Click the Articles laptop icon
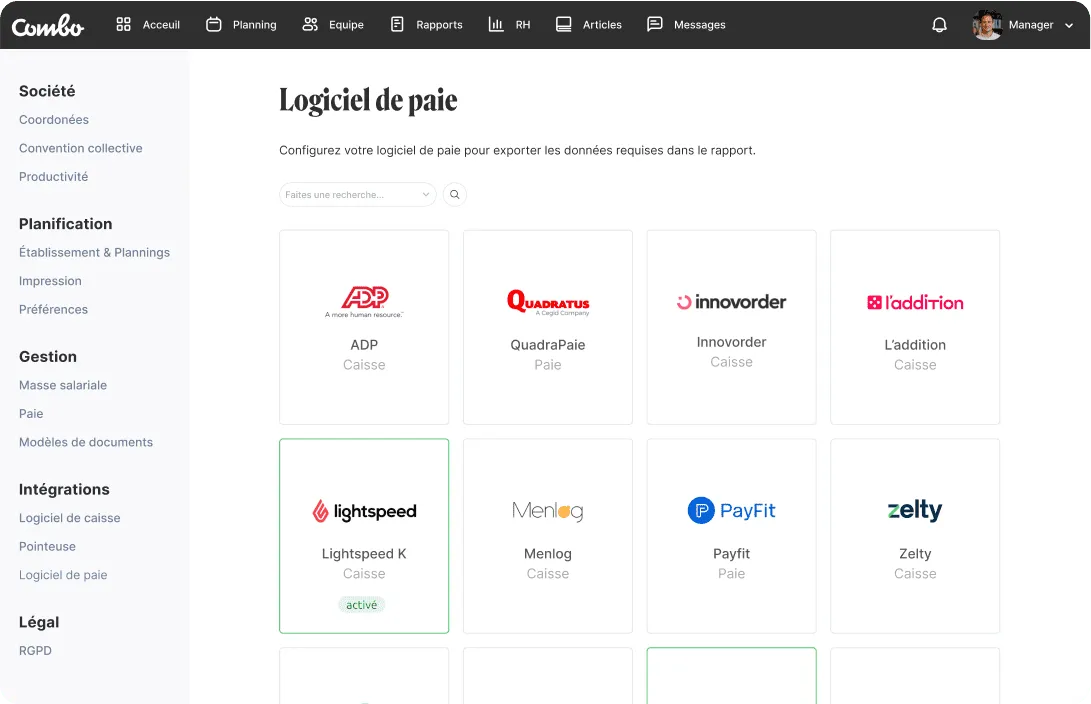Image resolution: width=1091 pixels, height=704 pixels. click(564, 24)
